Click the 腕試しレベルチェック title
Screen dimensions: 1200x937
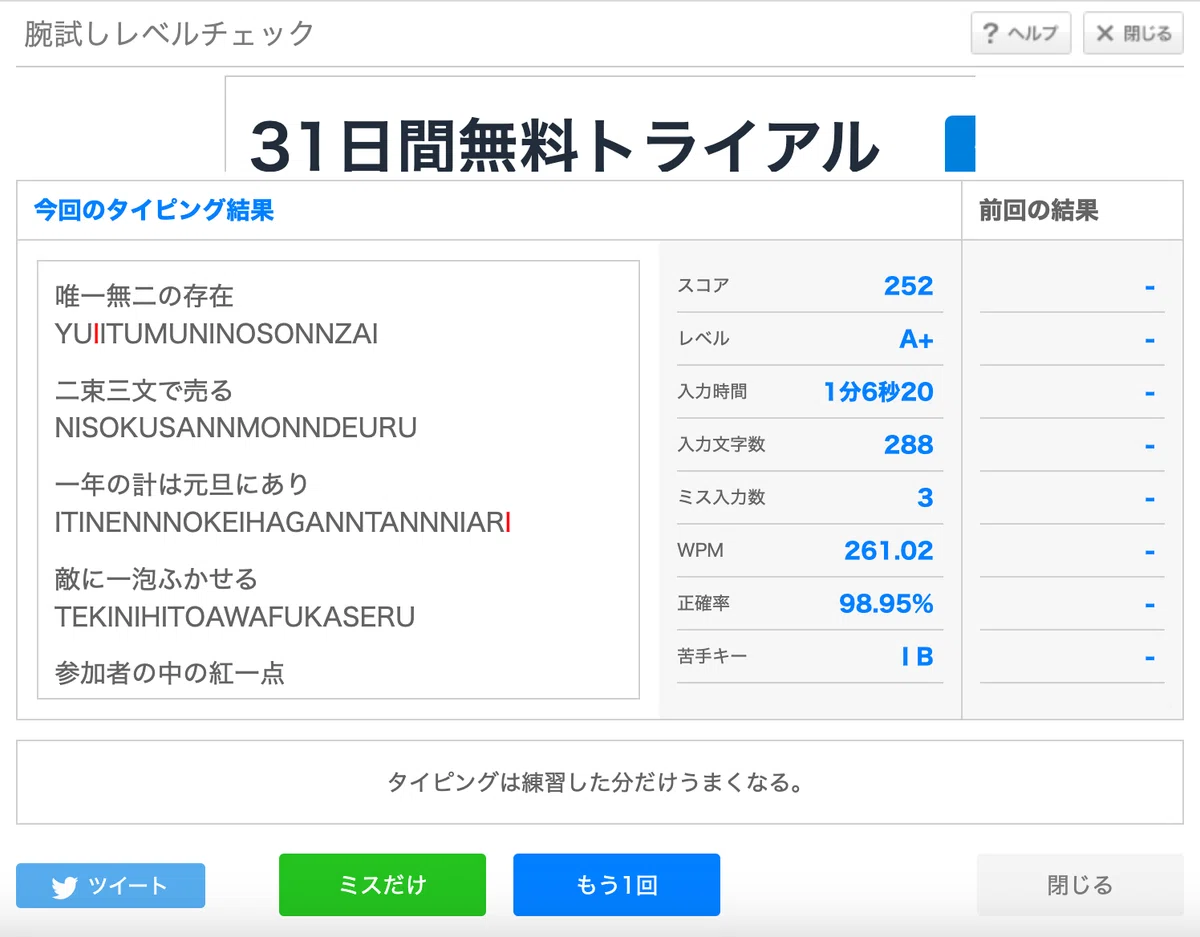170,34
